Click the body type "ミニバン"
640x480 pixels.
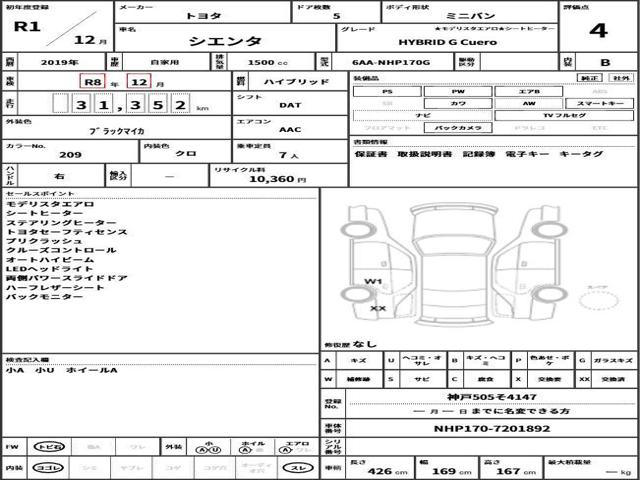click(470, 16)
